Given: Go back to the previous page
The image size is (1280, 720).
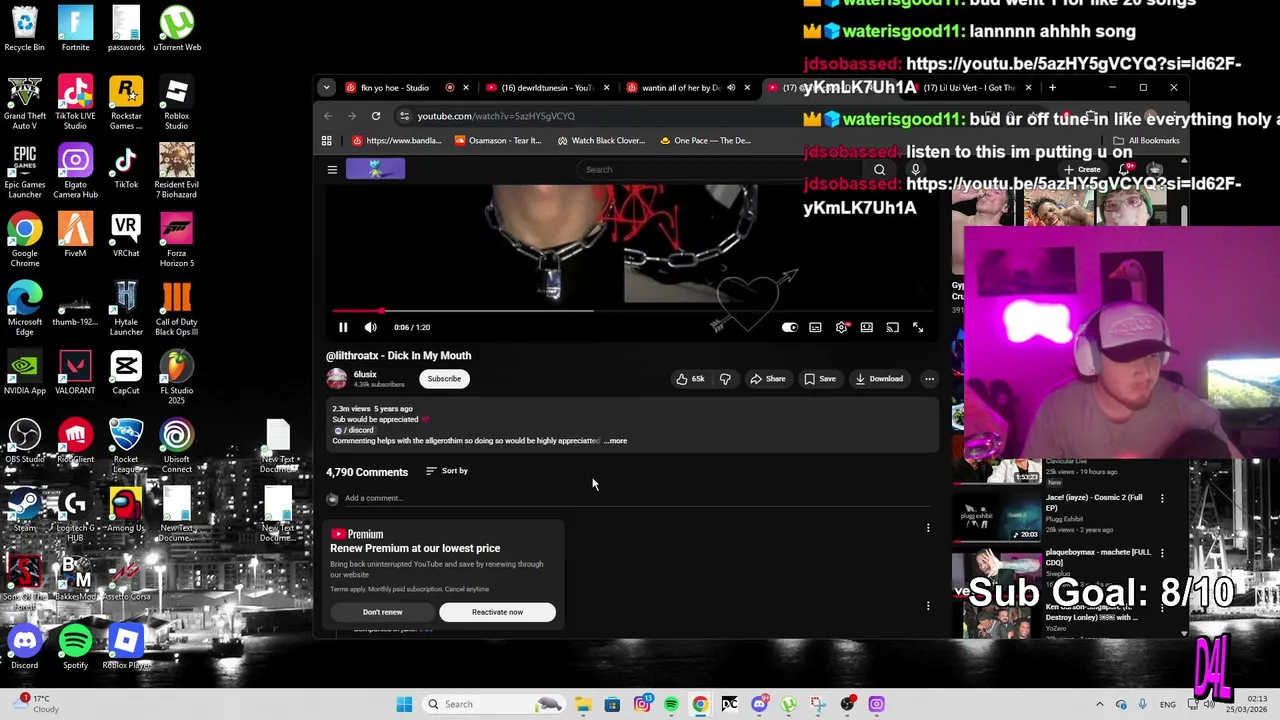Looking at the screenshot, I should (x=328, y=116).
